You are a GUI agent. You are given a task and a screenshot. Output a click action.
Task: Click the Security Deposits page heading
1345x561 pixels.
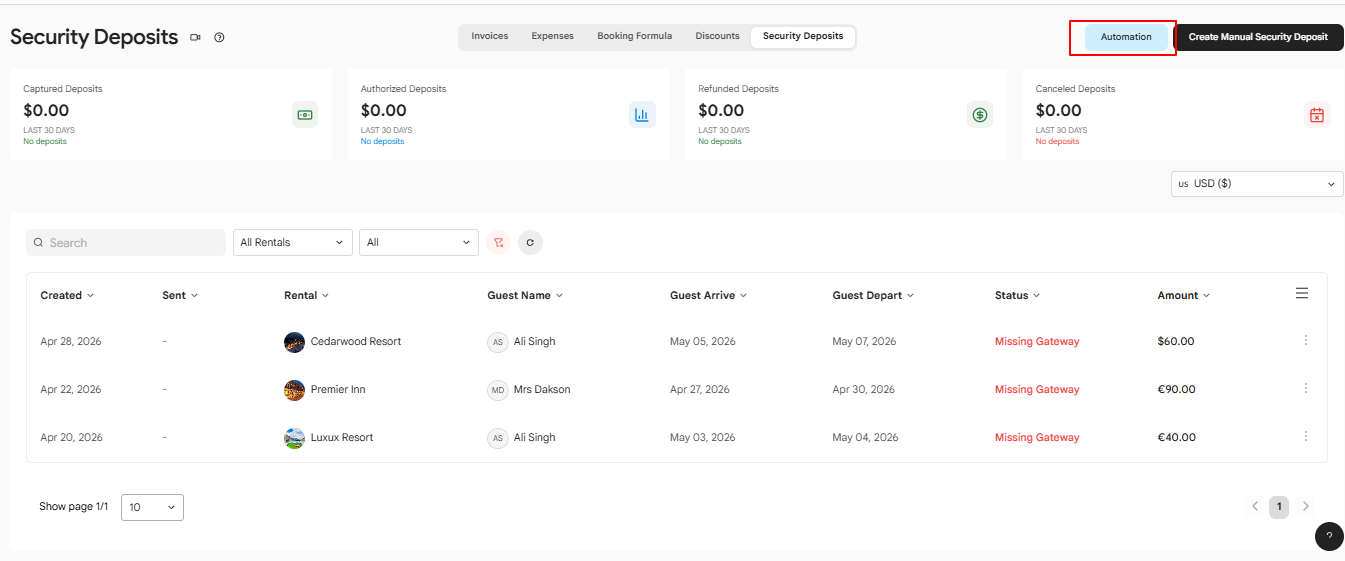point(94,37)
